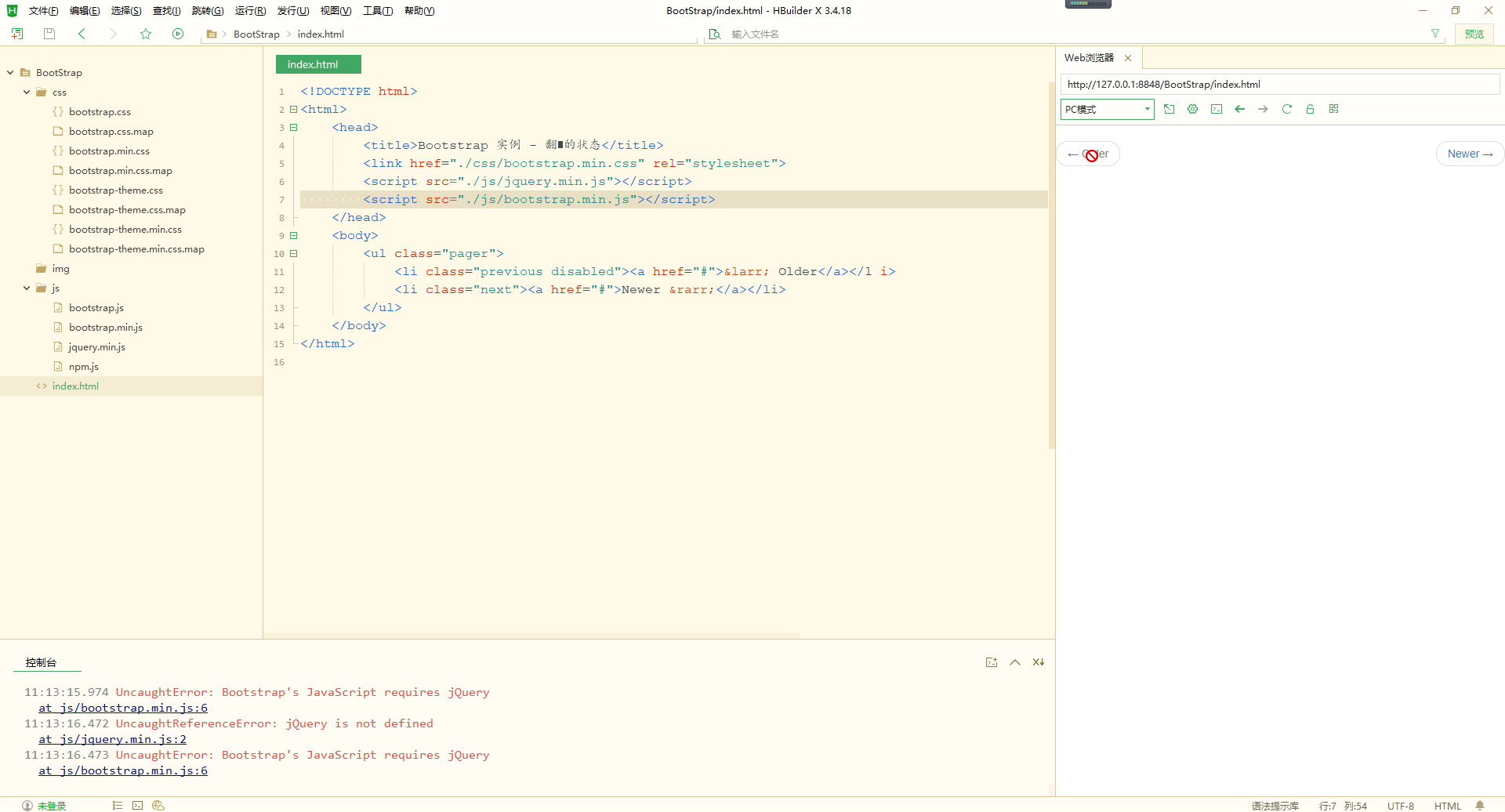Open bootstrap.min.css.map file
This screenshot has width=1505, height=812.
(x=120, y=170)
